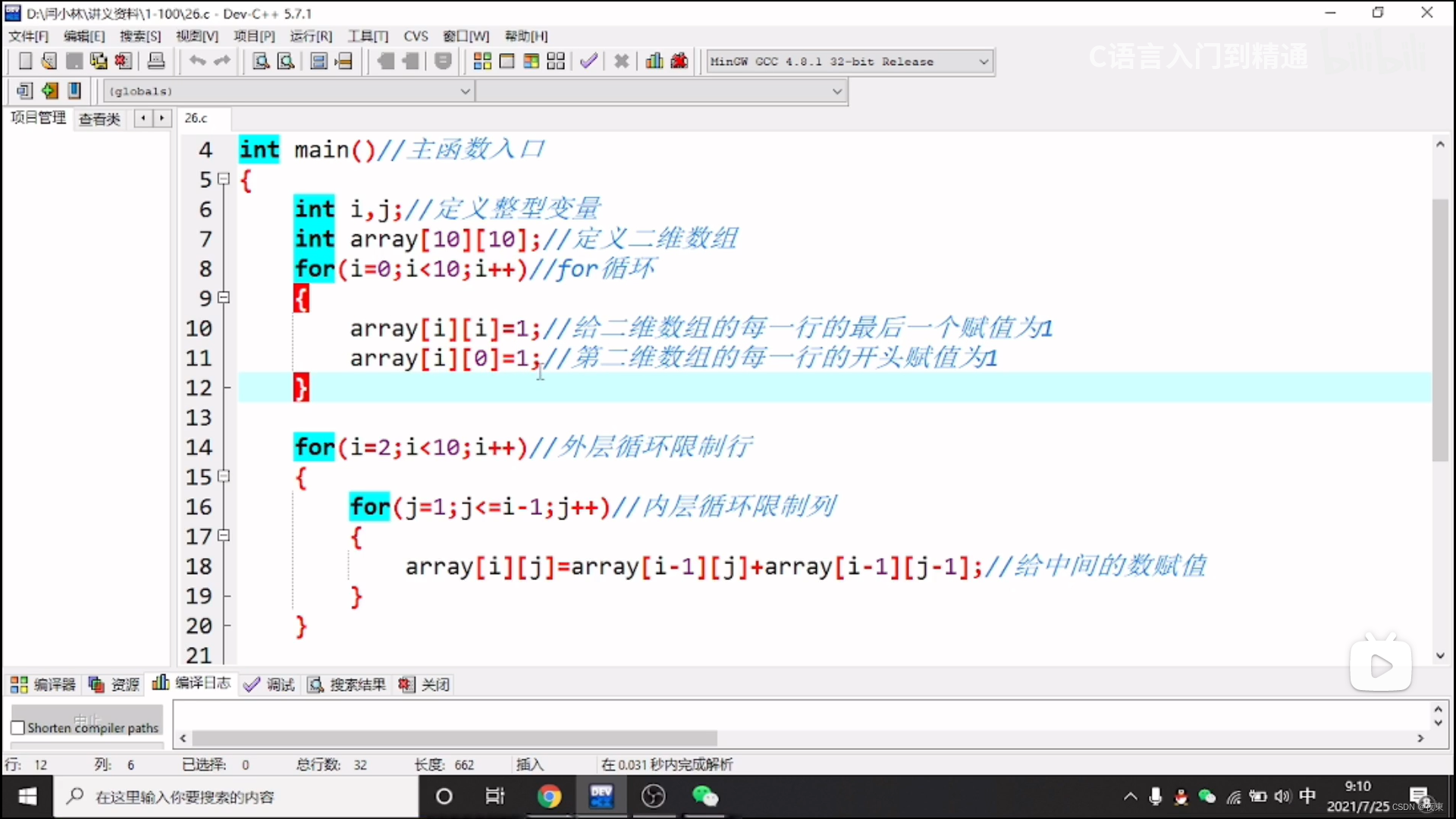Expand the function list dropdown beside globals

pyautogui.click(x=836, y=91)
